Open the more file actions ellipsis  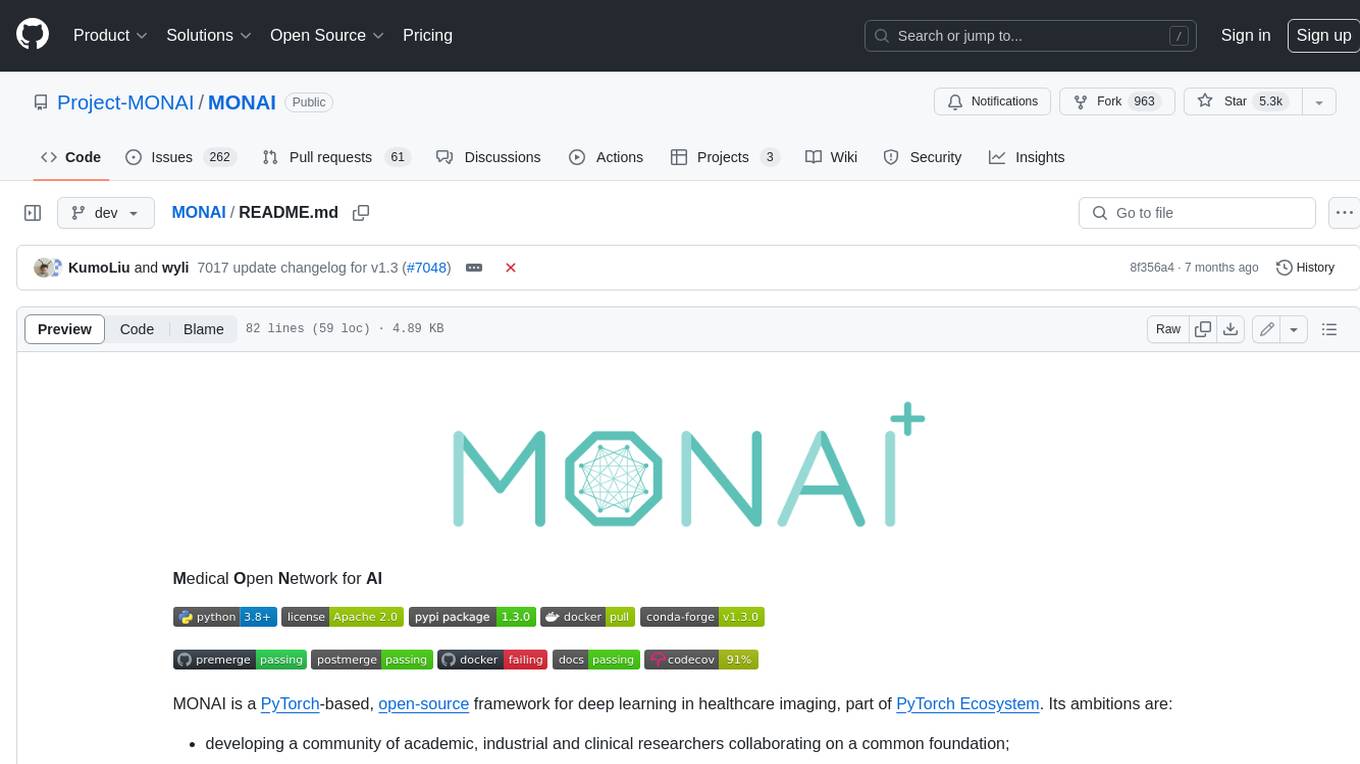pyautogui.click(x=1344, y=213)
